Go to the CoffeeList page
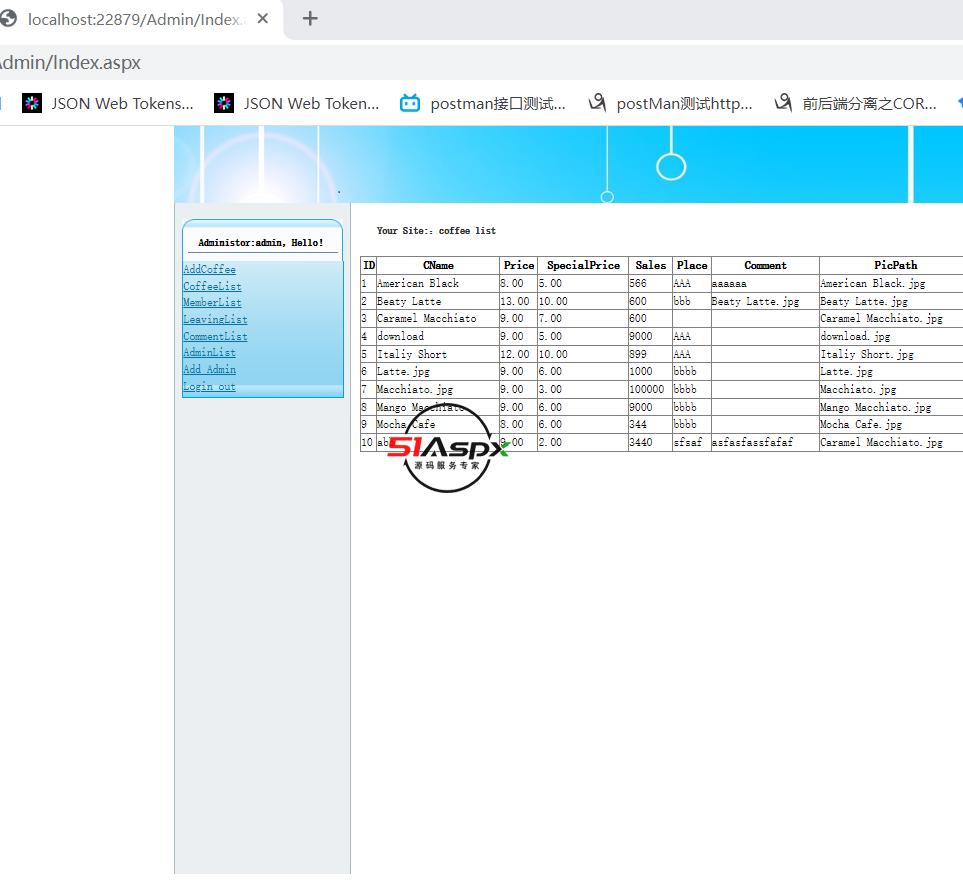This screenshot has height=886, width=963. point(212,286)
